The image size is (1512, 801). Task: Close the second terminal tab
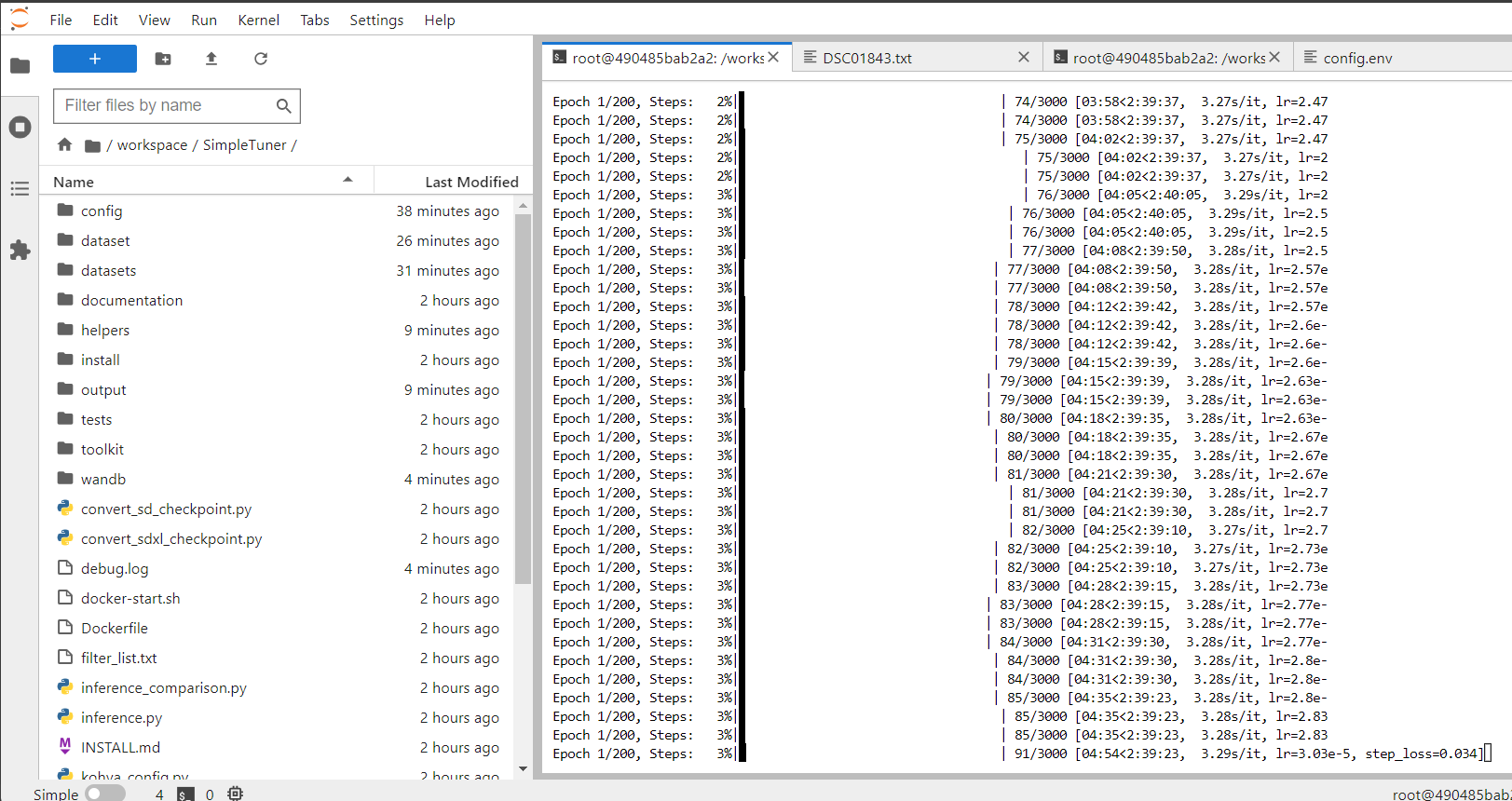tap(1274, 58)
